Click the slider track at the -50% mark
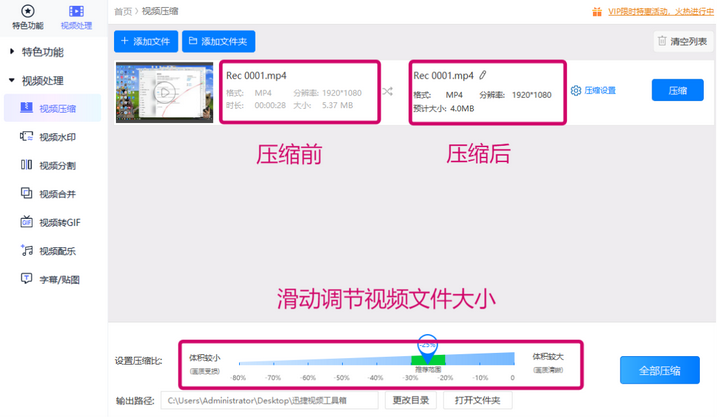The height and width of the screenshot is (418, 720). (x=342, y=363)
